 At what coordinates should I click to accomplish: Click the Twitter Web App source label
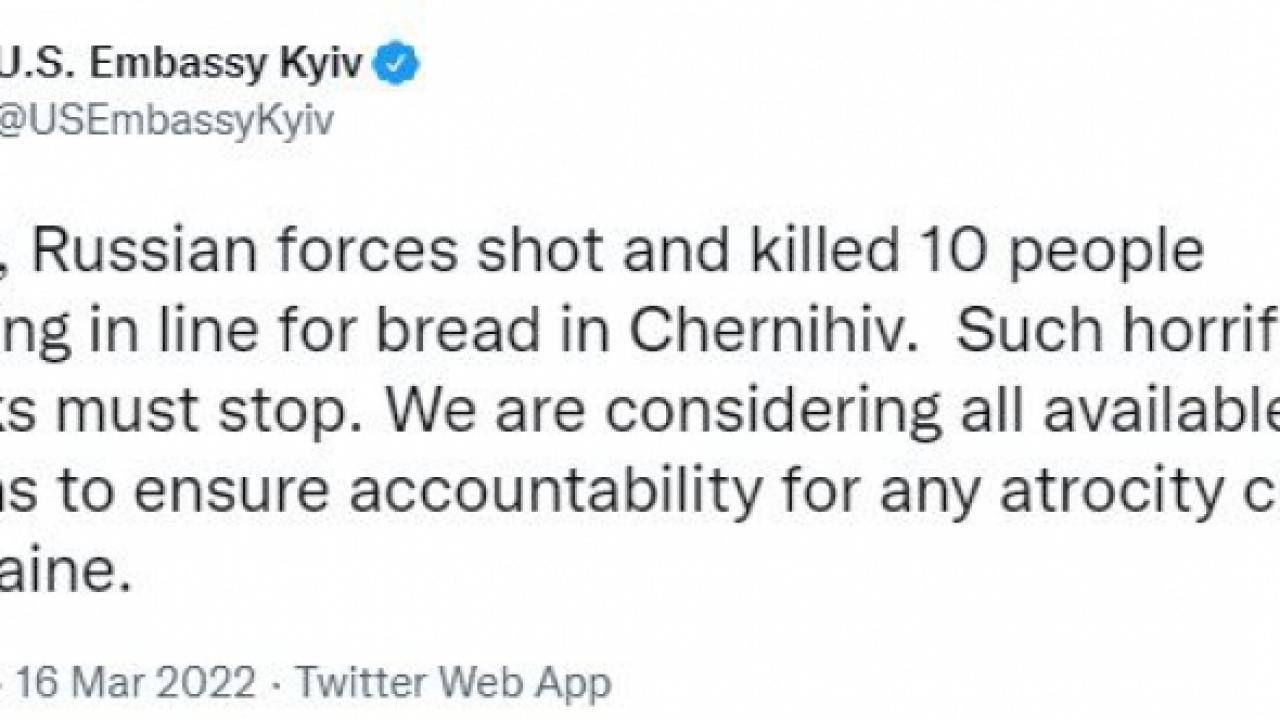(452, 683)
